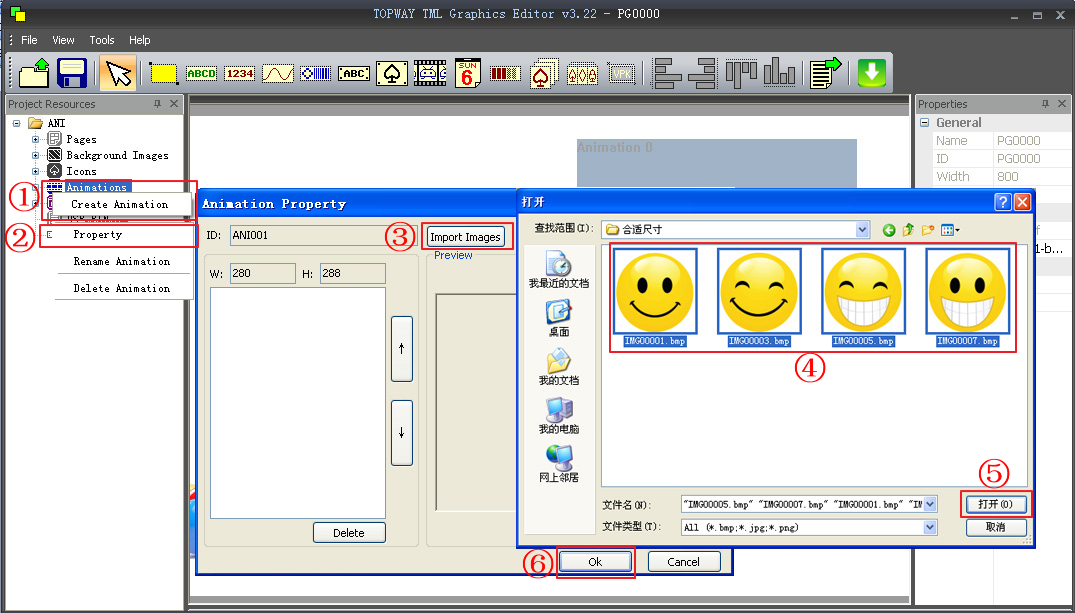The image size is (1075, 613).
Task: Select the SUN 6 calendar tool
Action: (x=468, y=73)
